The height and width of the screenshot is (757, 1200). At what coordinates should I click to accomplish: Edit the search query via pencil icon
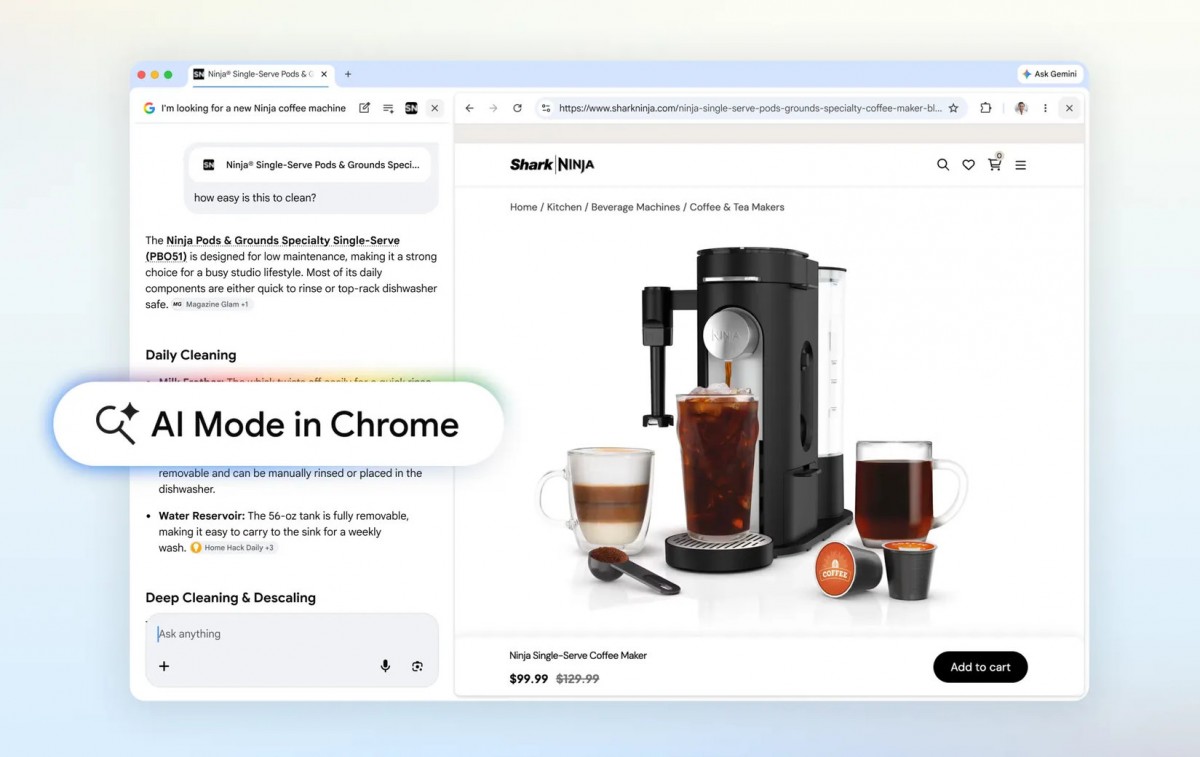[364, 107]
